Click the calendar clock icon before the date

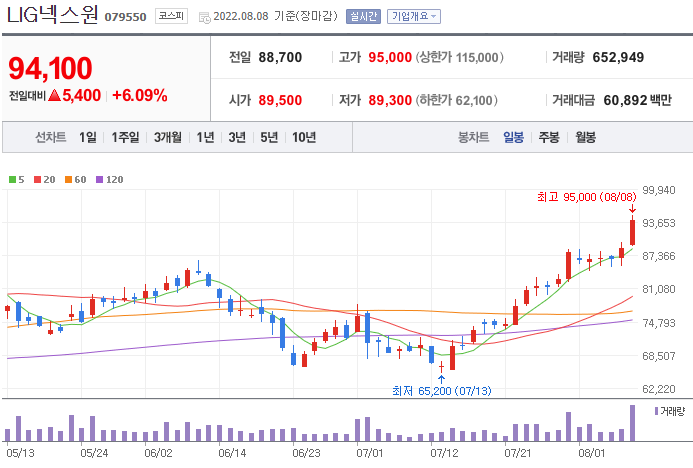[x=205, y=17]
